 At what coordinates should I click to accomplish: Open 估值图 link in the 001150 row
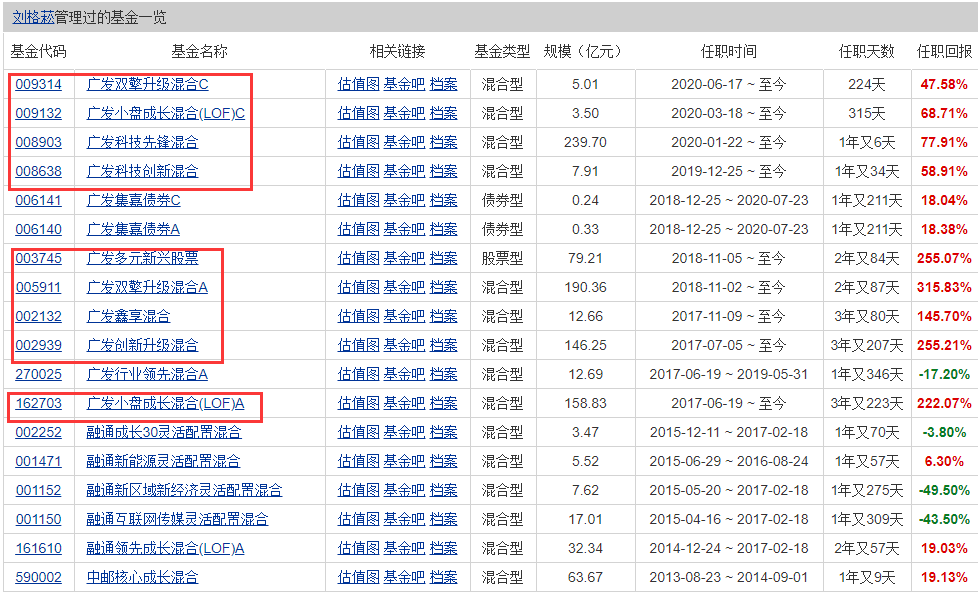pos(359,519)
